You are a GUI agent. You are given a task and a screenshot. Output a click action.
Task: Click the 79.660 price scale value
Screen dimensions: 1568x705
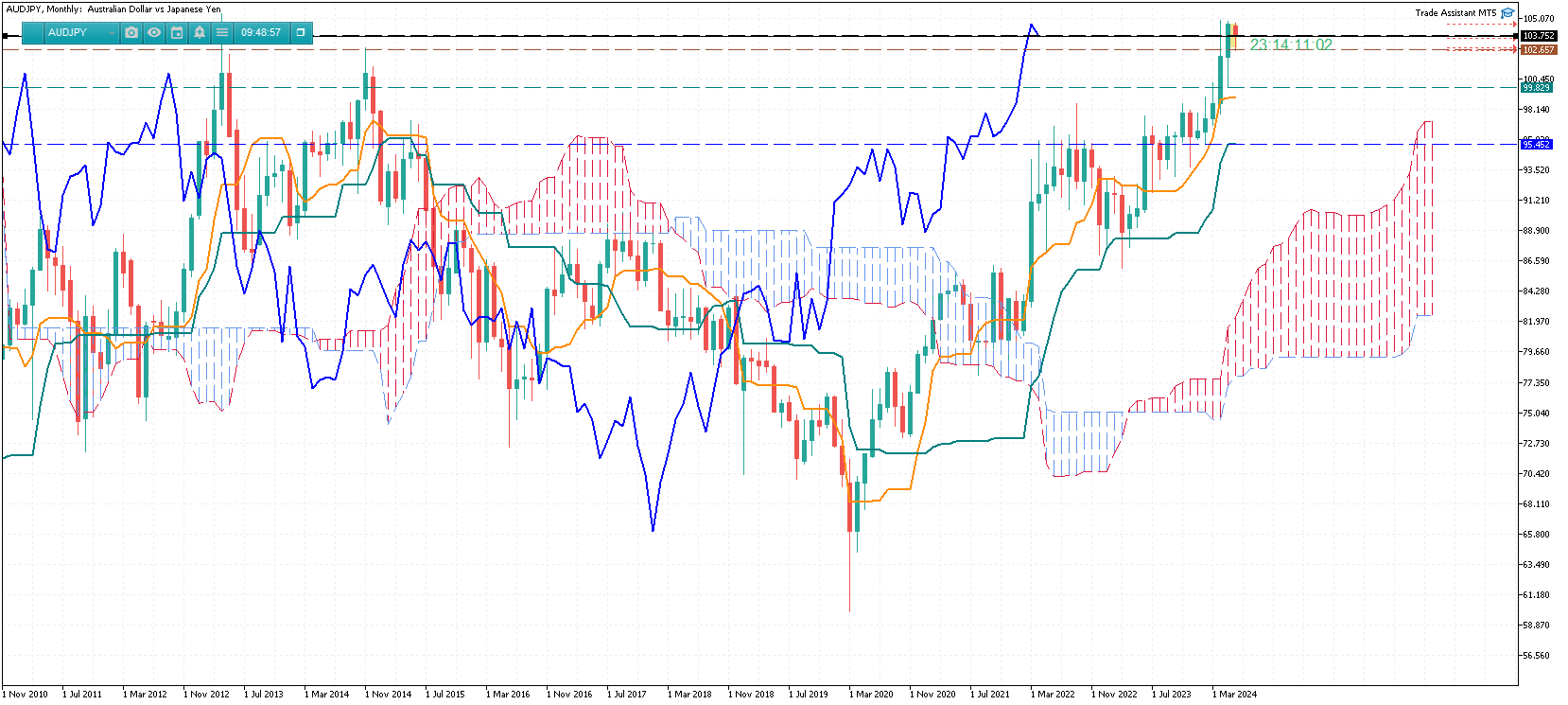pyautogui.click(x=1536, y=351)
